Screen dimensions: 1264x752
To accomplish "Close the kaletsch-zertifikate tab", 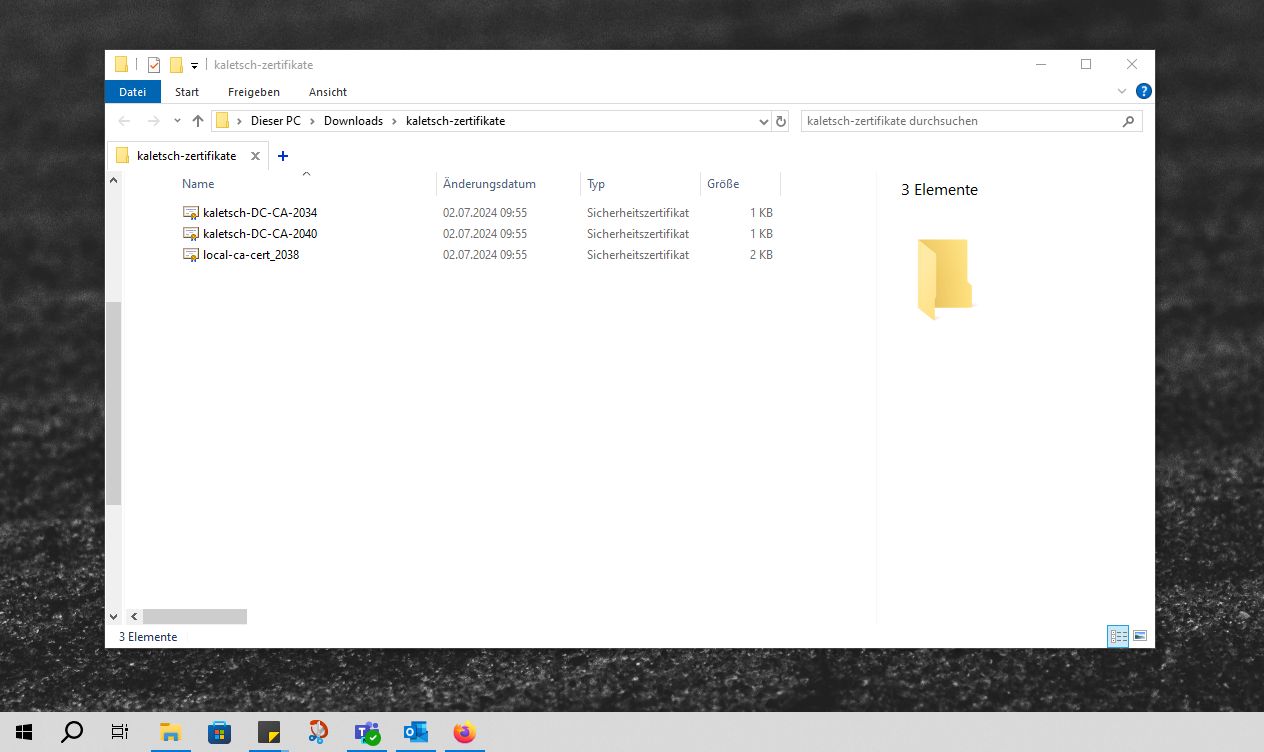I will coord(255,156).
